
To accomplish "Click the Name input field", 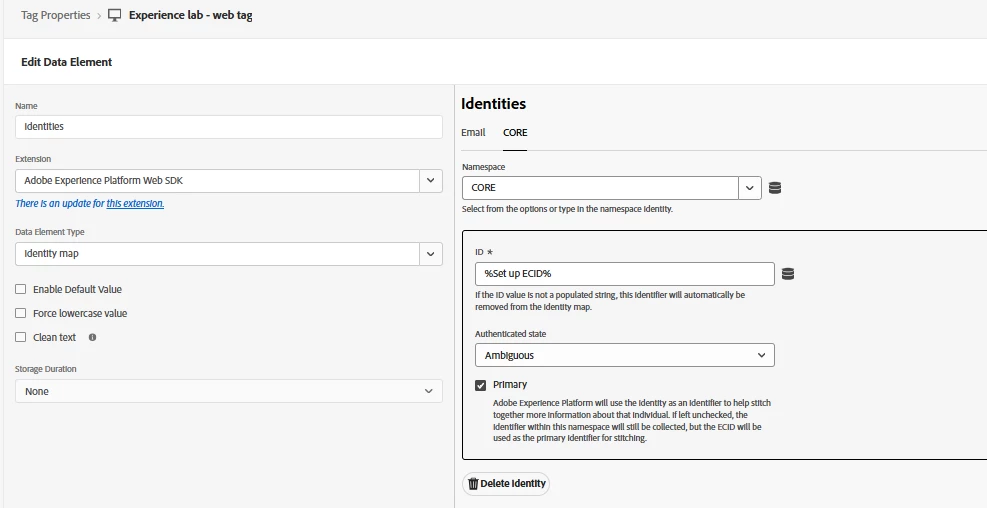I will (228, 127).
